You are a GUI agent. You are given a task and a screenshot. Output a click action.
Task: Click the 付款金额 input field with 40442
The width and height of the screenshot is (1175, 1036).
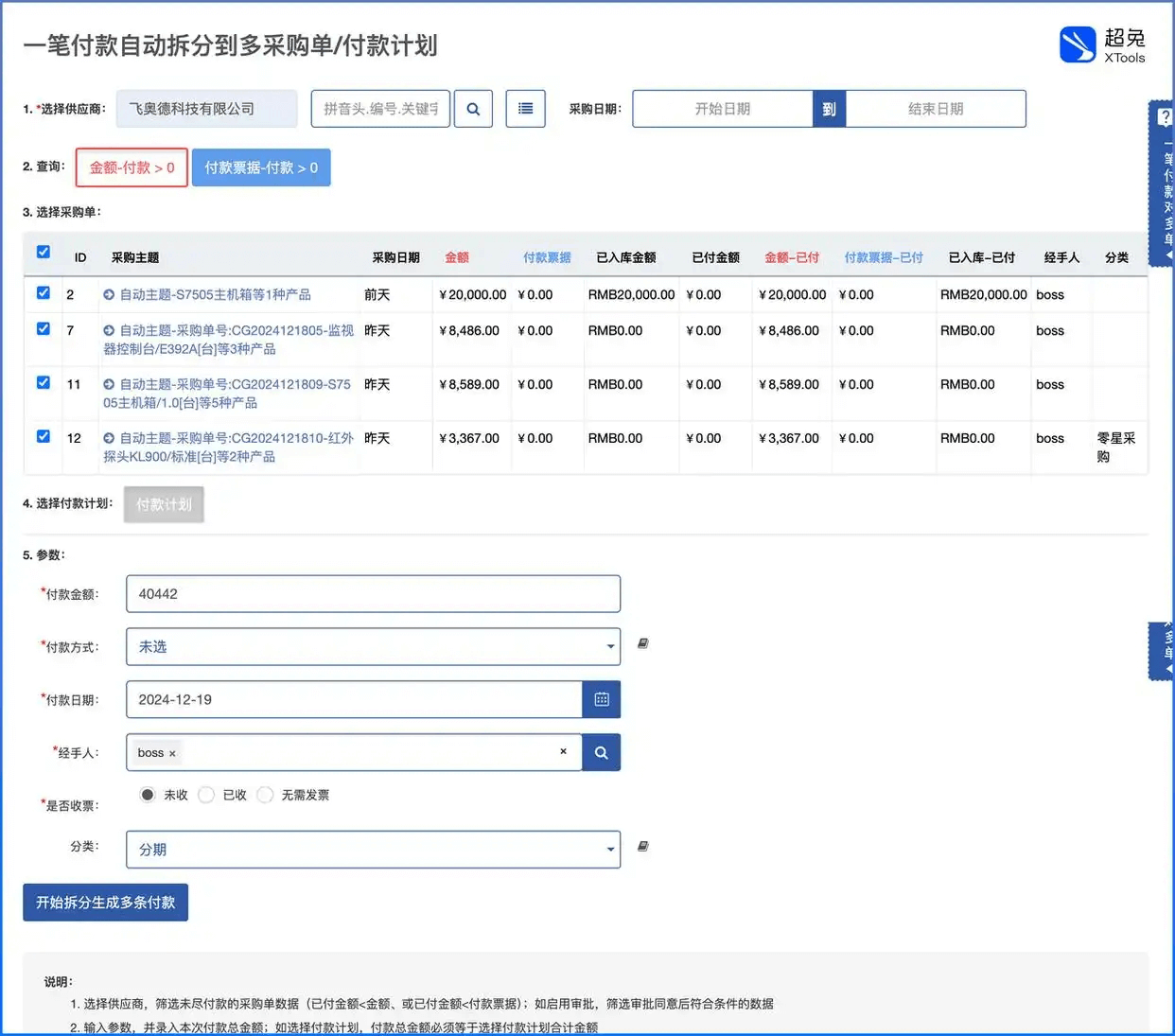point(373,593)
